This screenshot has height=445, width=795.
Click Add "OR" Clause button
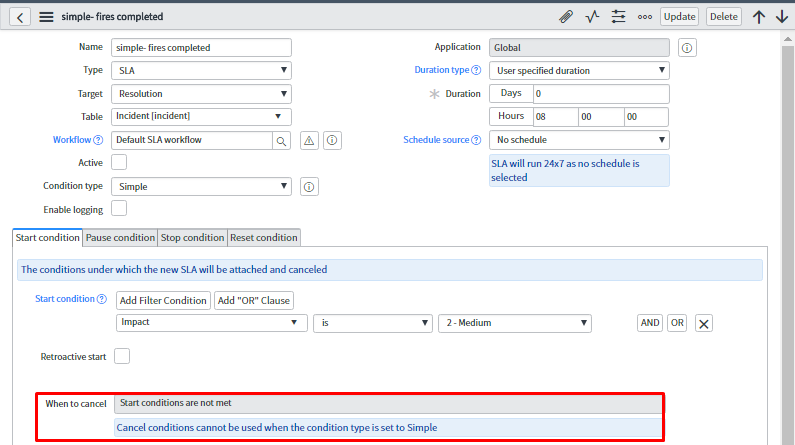(254, 301)
